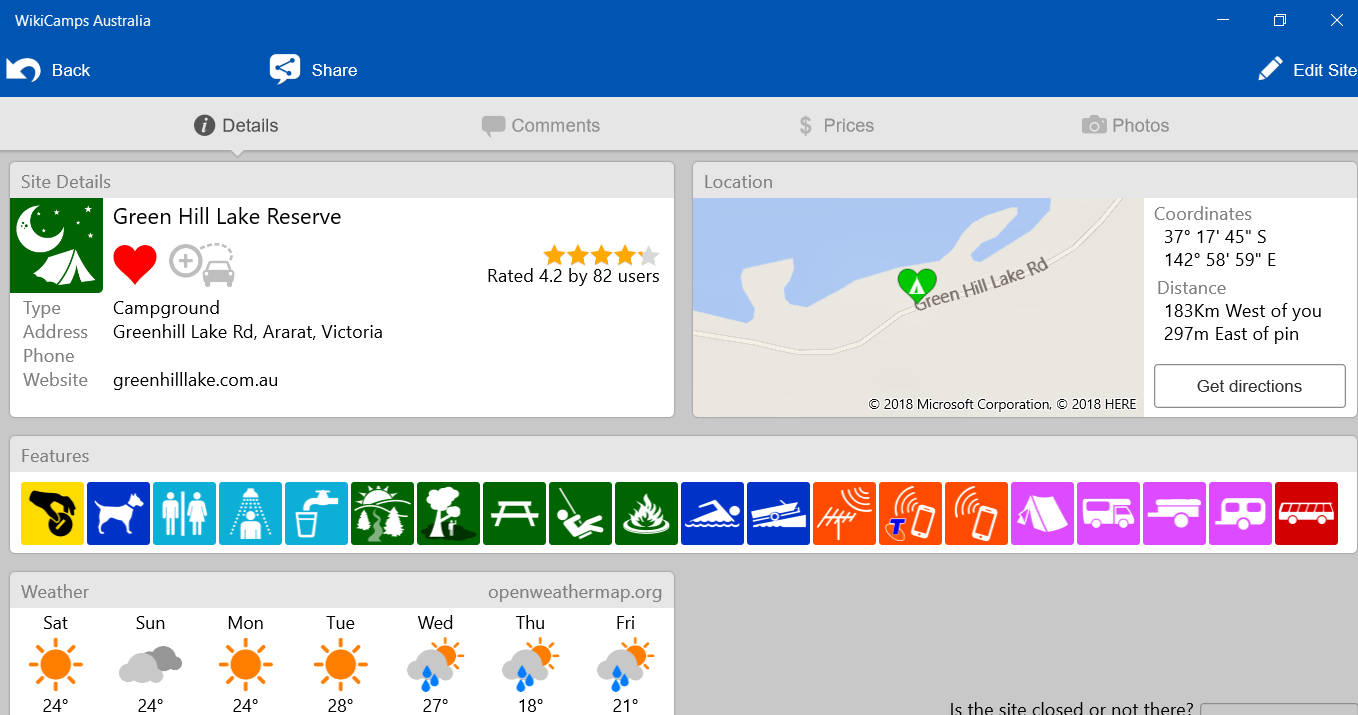Click the boat ramp feature icon
The height and width of the screenshot is (715, 1358).
[778, 513]
